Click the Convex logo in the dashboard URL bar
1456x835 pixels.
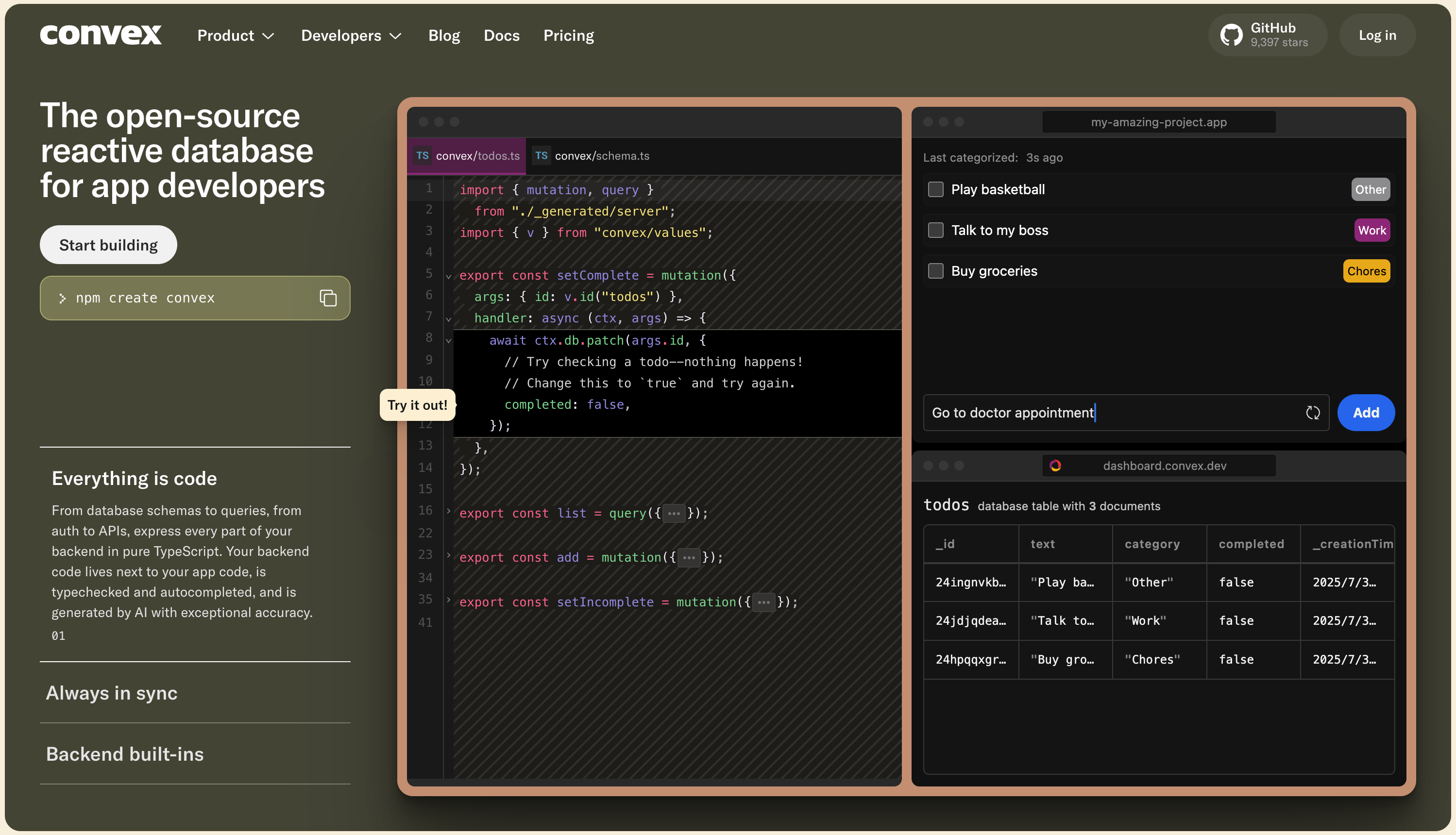tap(1055, 466)
